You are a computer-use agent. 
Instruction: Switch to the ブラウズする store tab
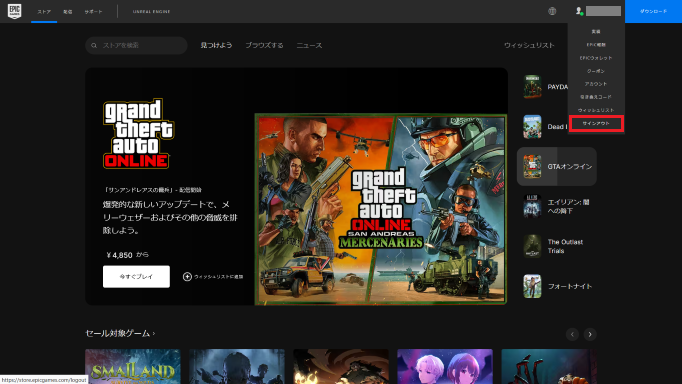264,45
